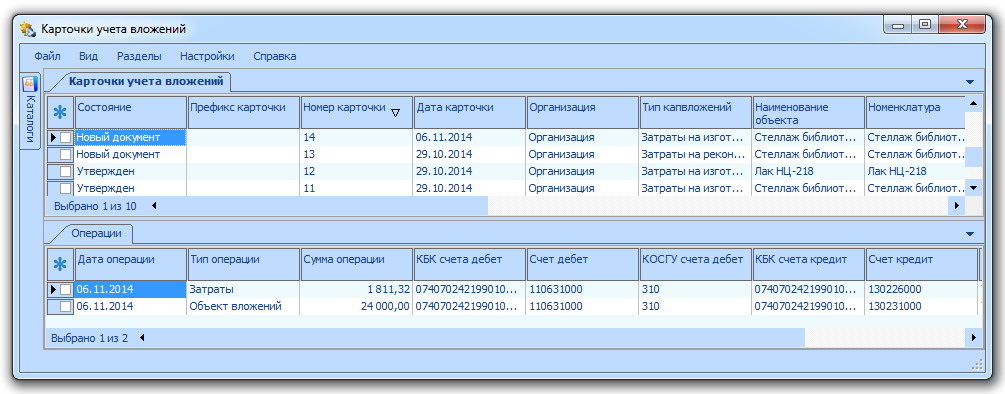
Task: Tick the checkbox for the Затраты operation
Action: click(66, 290)
